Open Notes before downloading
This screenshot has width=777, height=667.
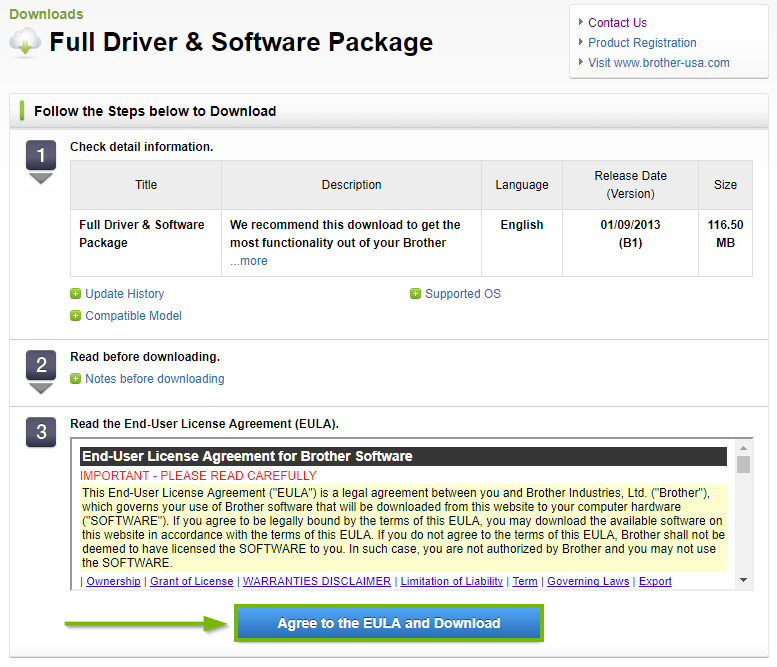coord(154,379)
